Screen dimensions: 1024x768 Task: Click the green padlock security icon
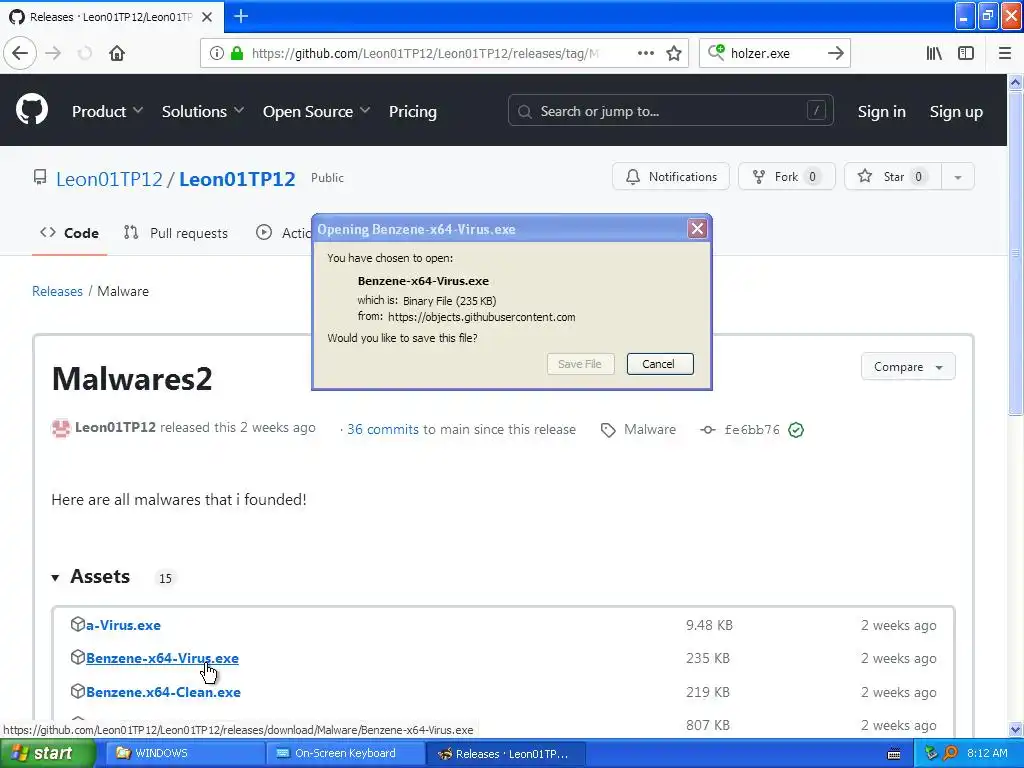(x=238, y=53)
